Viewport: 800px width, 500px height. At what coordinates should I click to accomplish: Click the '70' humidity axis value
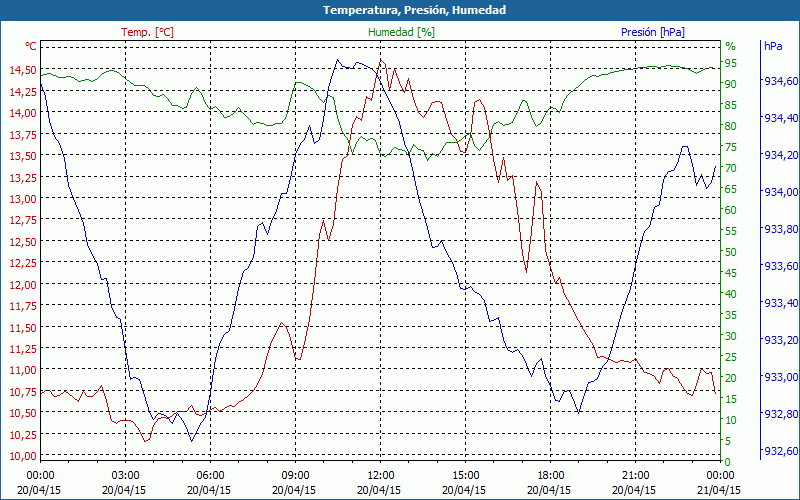coord(731,168)
